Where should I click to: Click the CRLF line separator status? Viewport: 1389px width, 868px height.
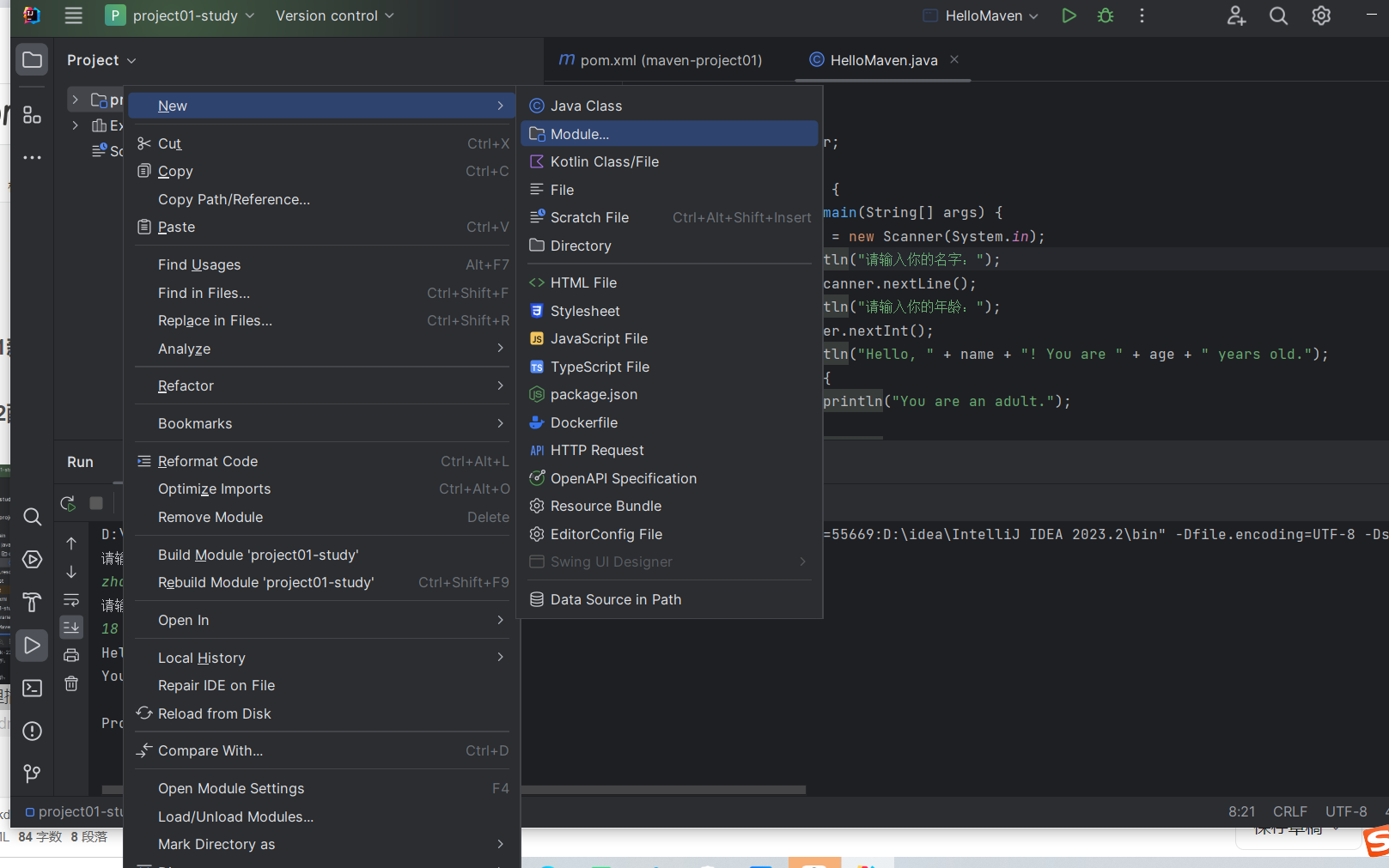point(1289,811)
